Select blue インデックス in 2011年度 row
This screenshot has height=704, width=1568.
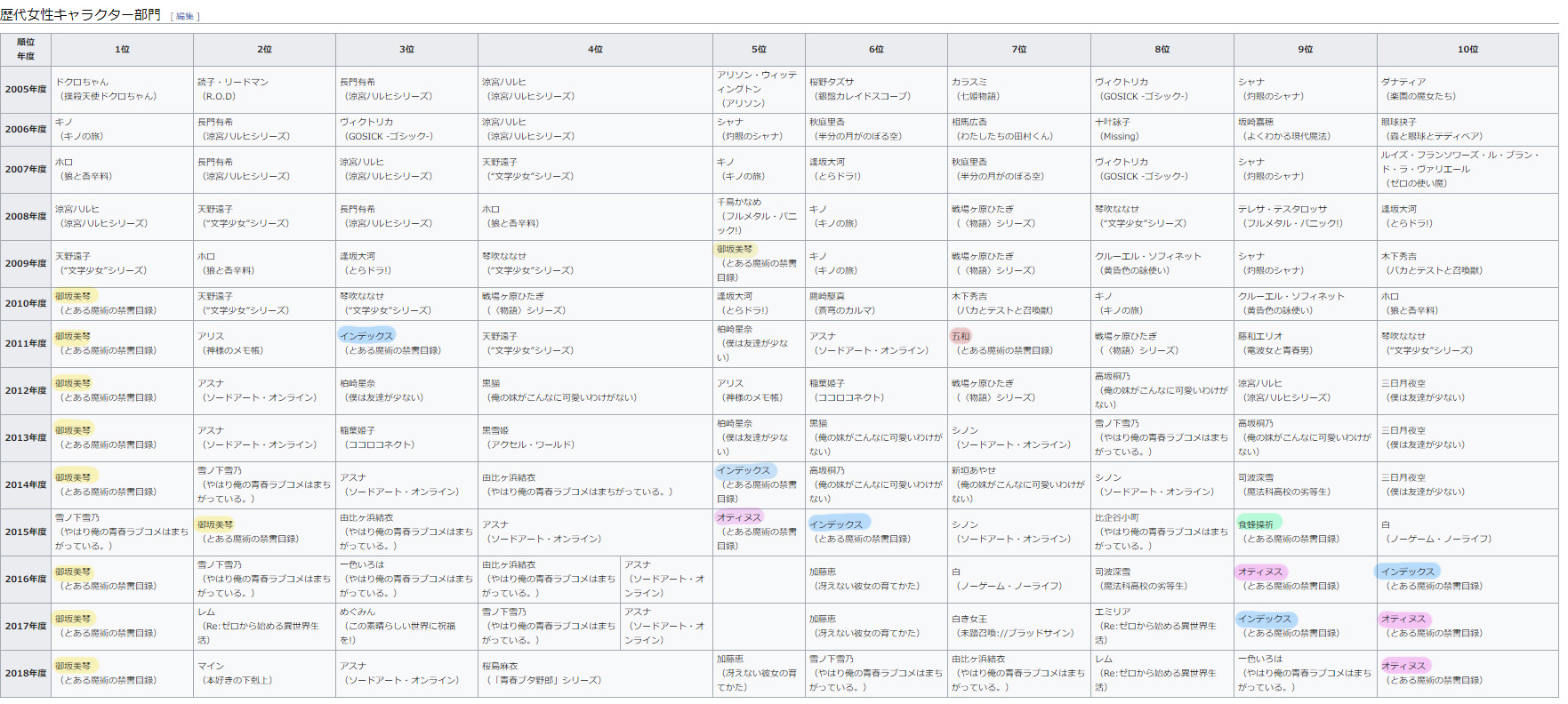366,337
